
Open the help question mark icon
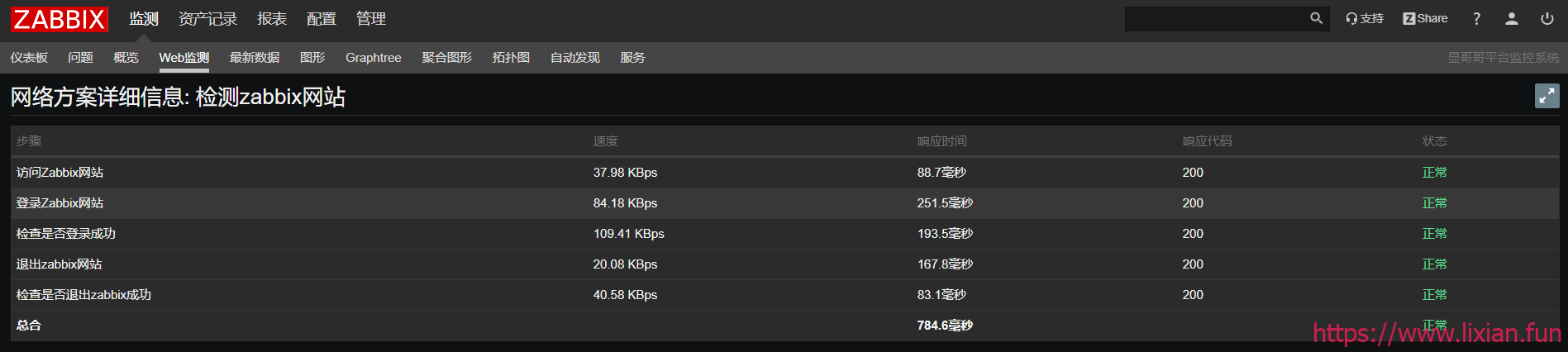point(1476,18)
